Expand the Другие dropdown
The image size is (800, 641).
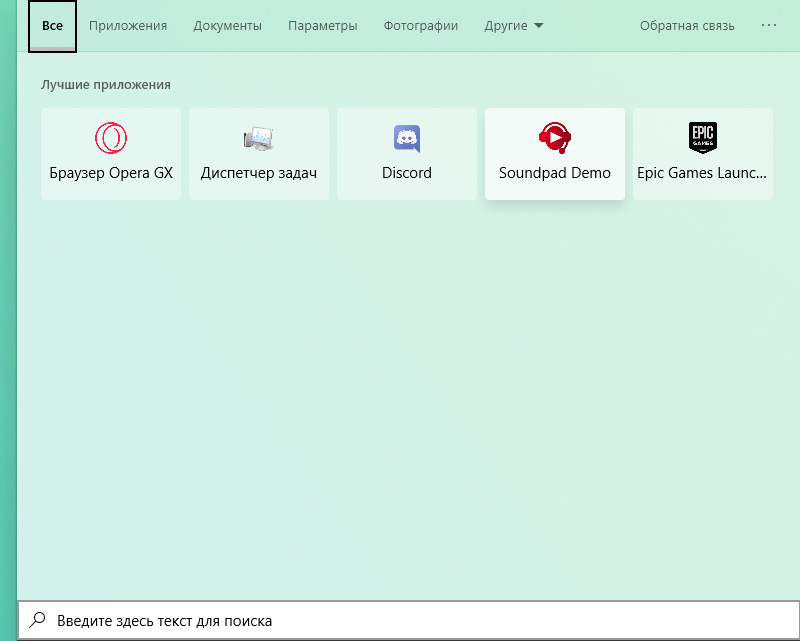point(514,26)
